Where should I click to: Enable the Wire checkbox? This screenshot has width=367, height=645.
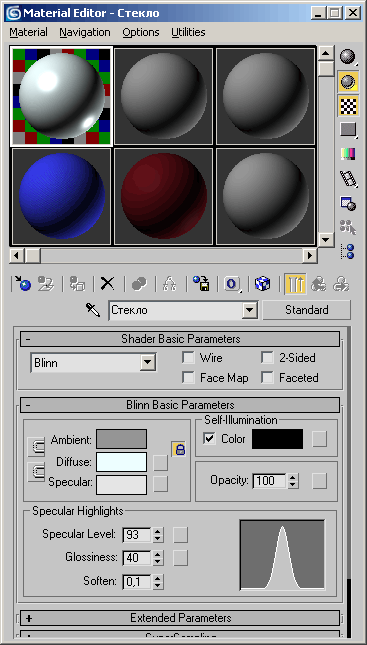(x=188, y=357)
